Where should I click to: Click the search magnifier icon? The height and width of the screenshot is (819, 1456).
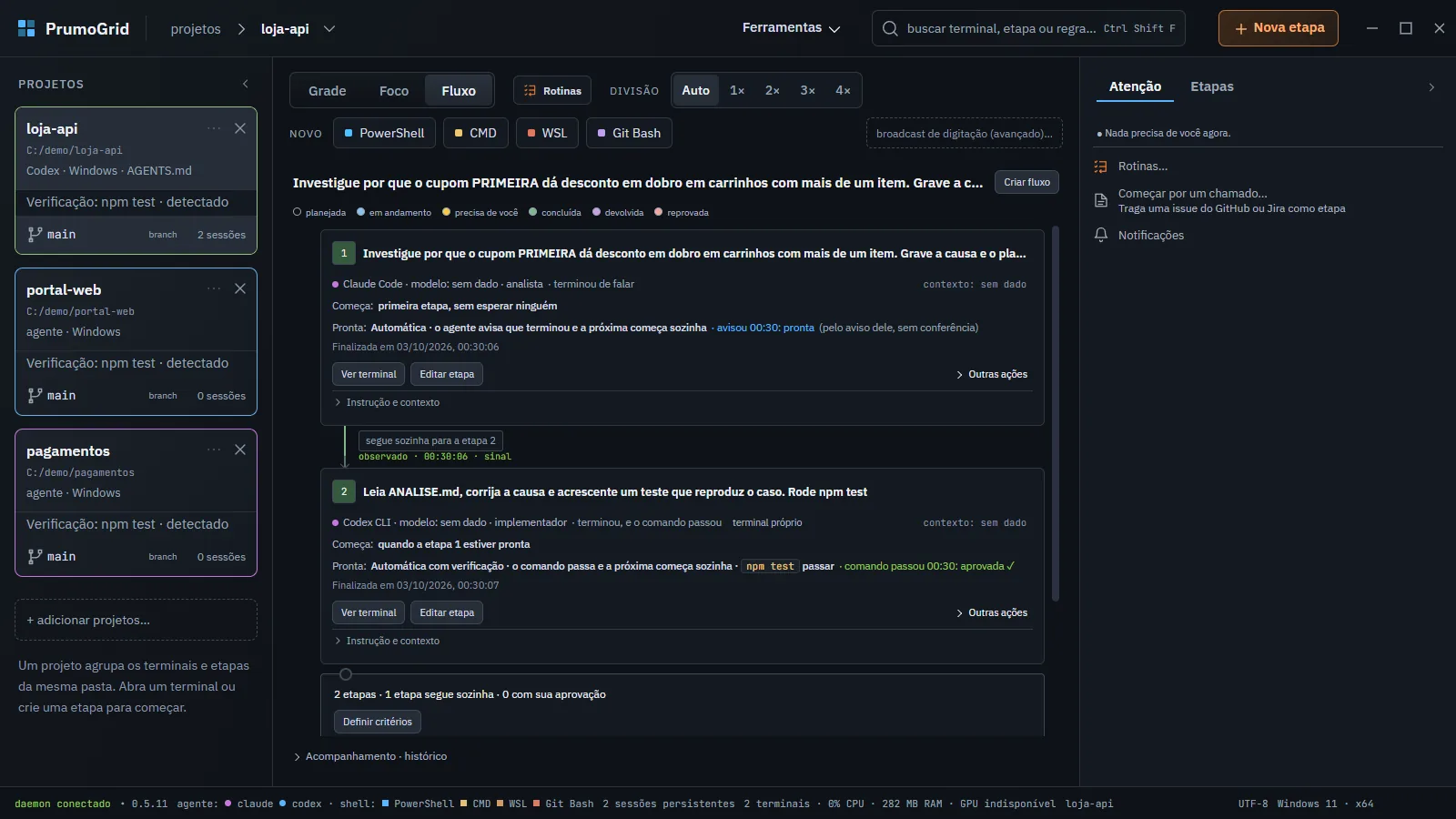click(x=890, y=28)
